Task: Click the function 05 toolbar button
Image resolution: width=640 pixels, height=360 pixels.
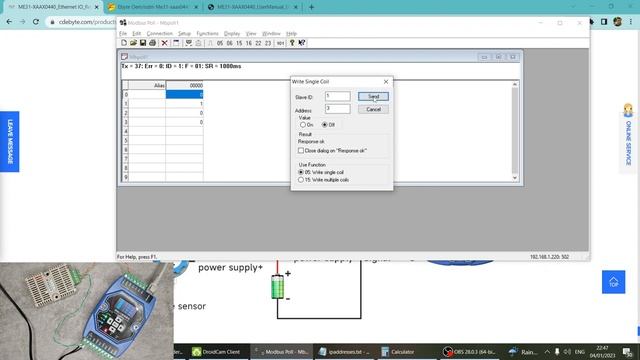Action: click(x=220, y=43)
